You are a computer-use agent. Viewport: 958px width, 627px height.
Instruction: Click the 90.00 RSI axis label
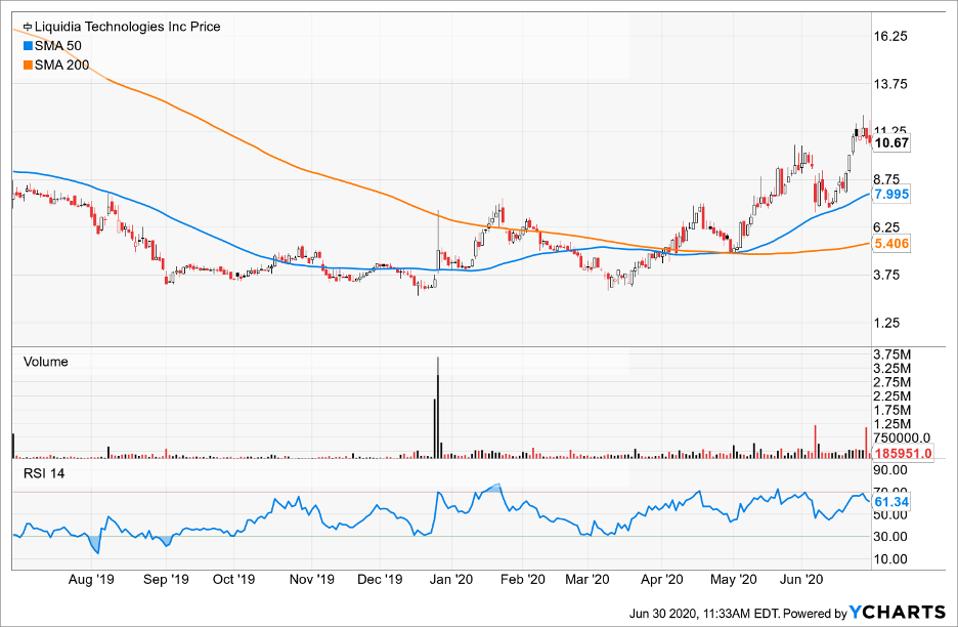(891, 470)
